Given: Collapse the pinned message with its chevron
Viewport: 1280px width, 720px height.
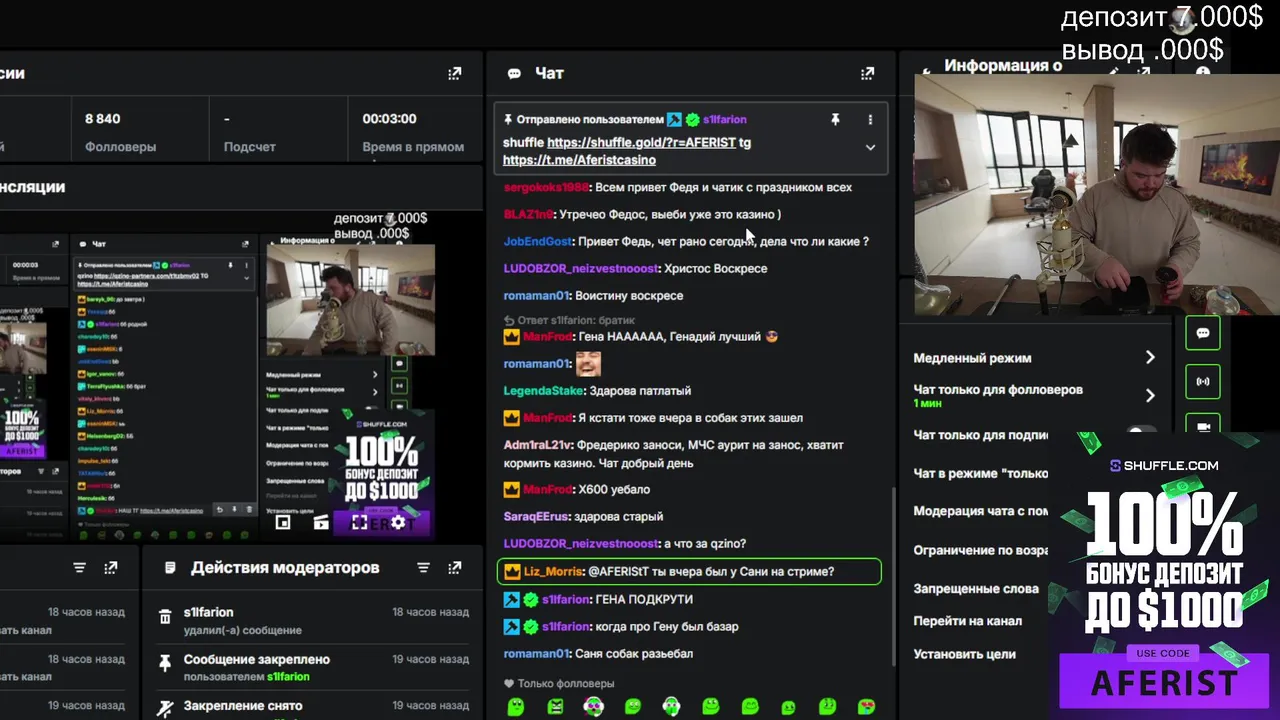Looking at the screenshot, I should point(870,147).
